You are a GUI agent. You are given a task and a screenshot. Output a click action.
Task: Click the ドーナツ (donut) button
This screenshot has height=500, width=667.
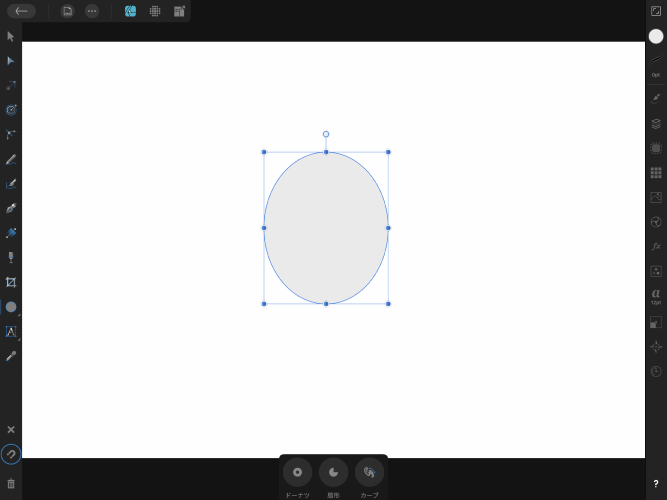(297, 472)
